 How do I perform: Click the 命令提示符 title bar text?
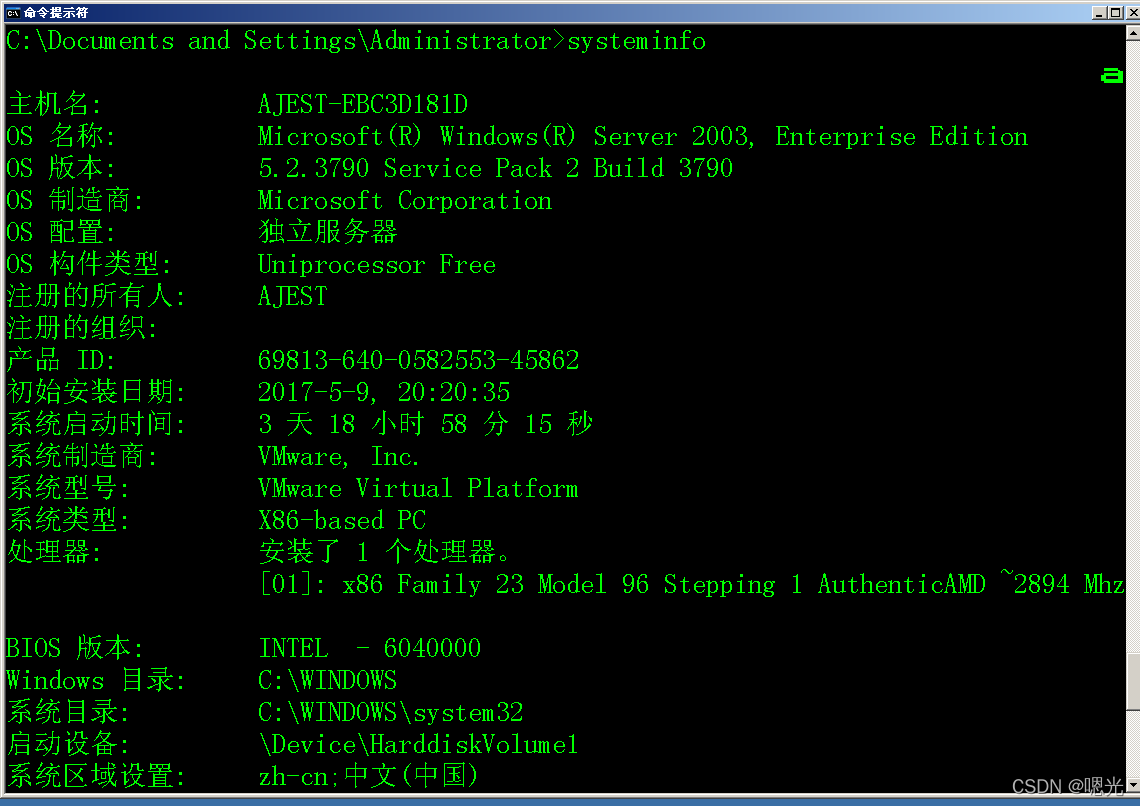(56, 12)
